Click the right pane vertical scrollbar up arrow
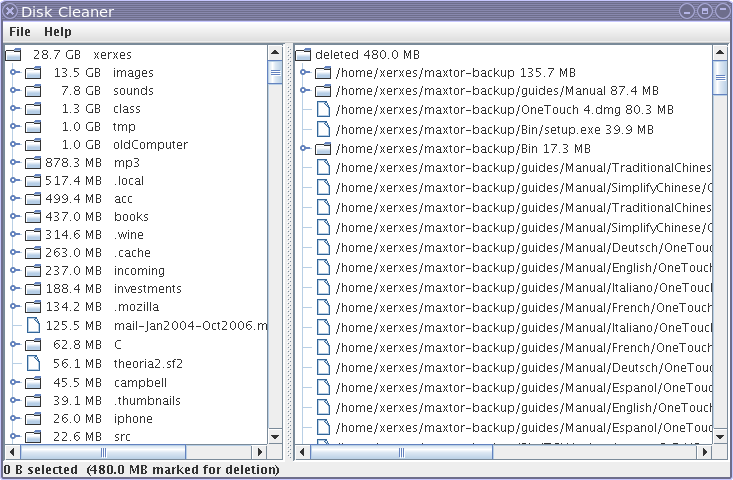 pos(718,51)
